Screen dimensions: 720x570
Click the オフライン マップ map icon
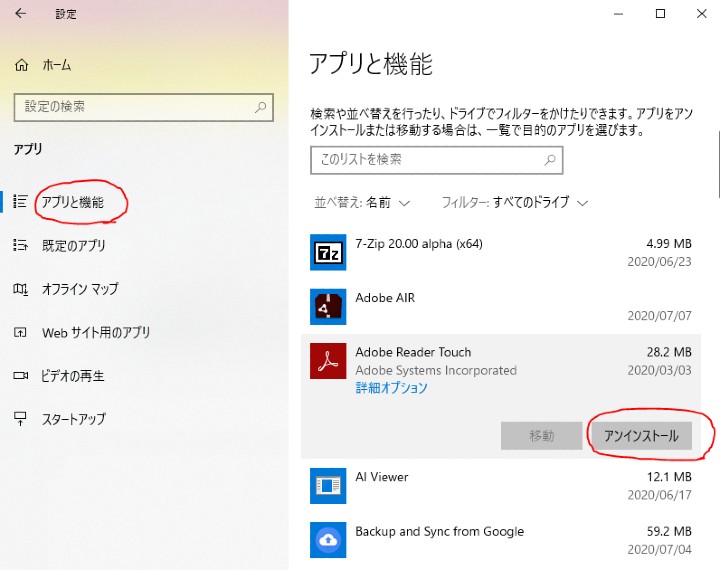(20, 289)
